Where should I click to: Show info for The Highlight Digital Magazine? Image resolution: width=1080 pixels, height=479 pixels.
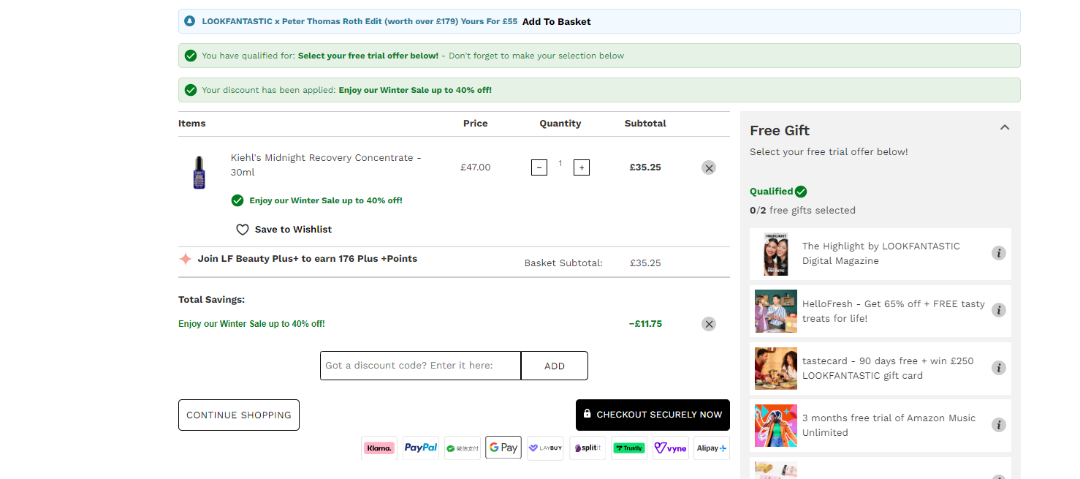click(998, 253)
